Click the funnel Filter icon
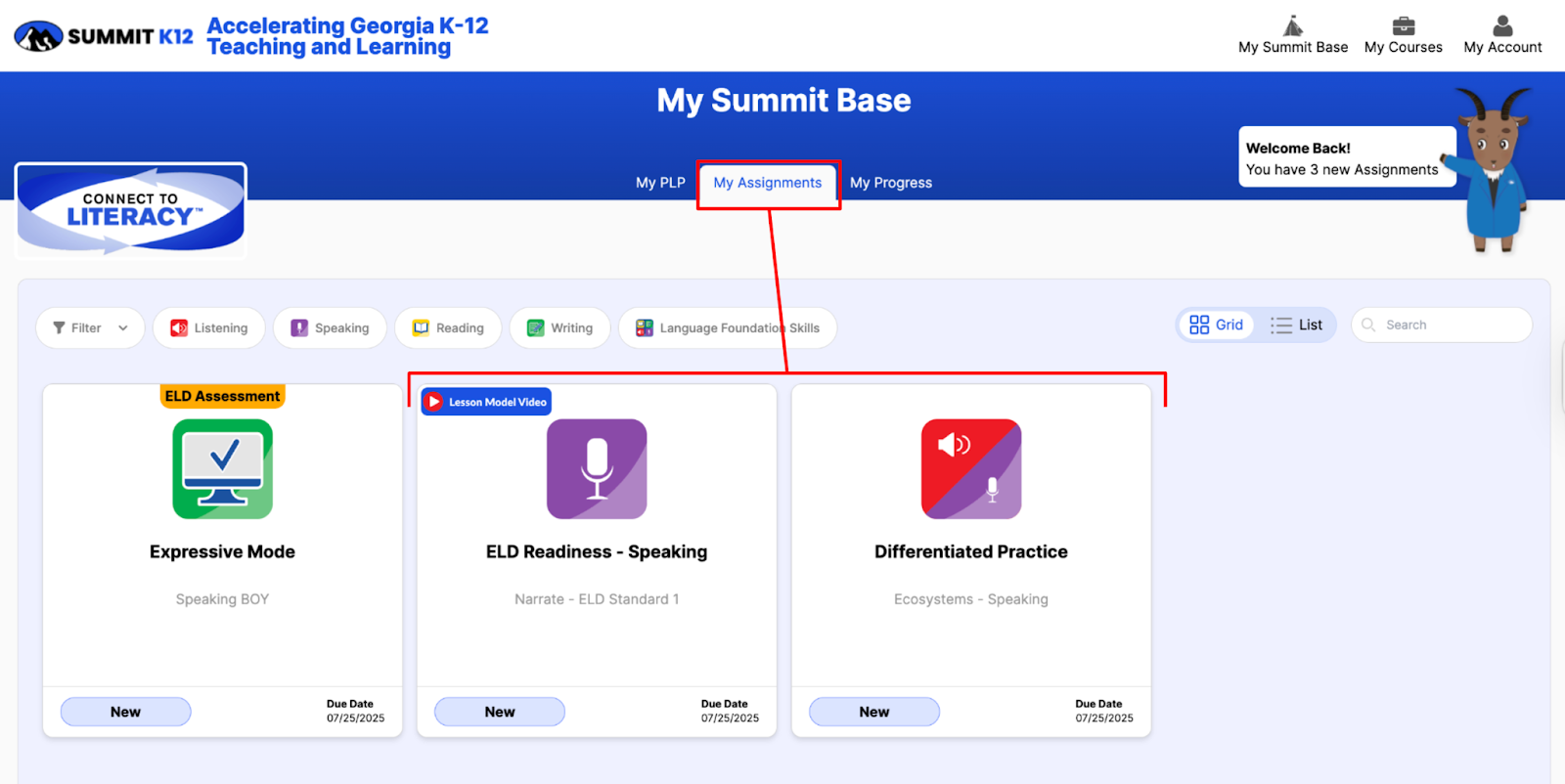Screen dimensions: 1565x784 click(x=59, y=328)
